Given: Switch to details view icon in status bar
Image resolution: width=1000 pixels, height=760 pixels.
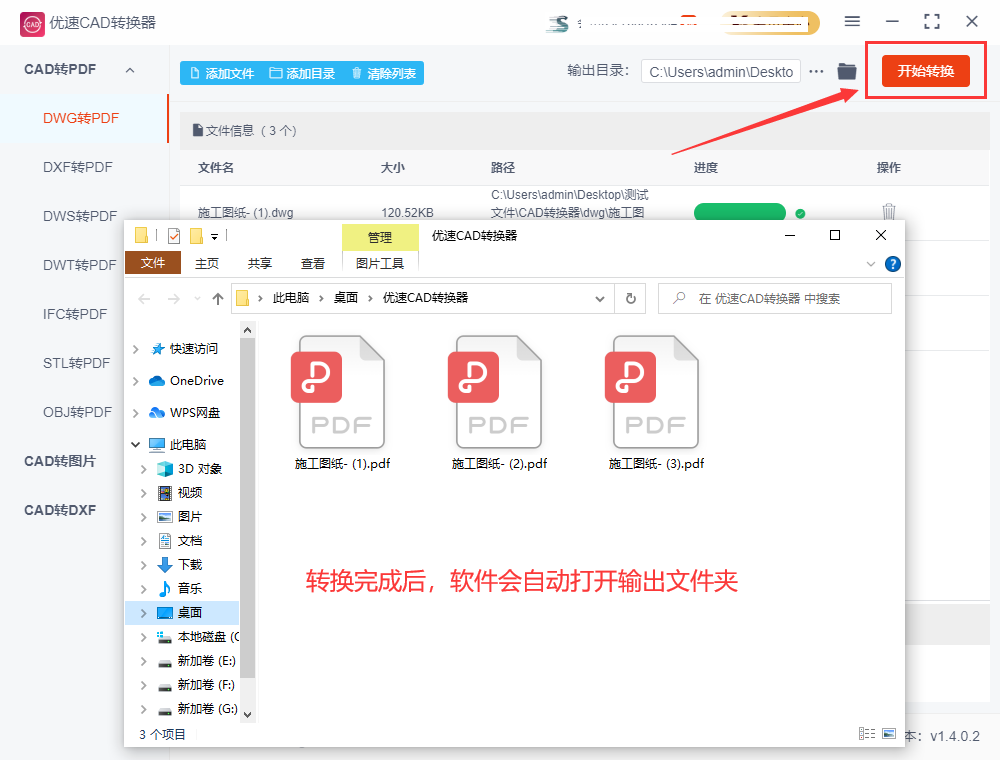Looking at the screenshot, I should [x=867, y=734].
